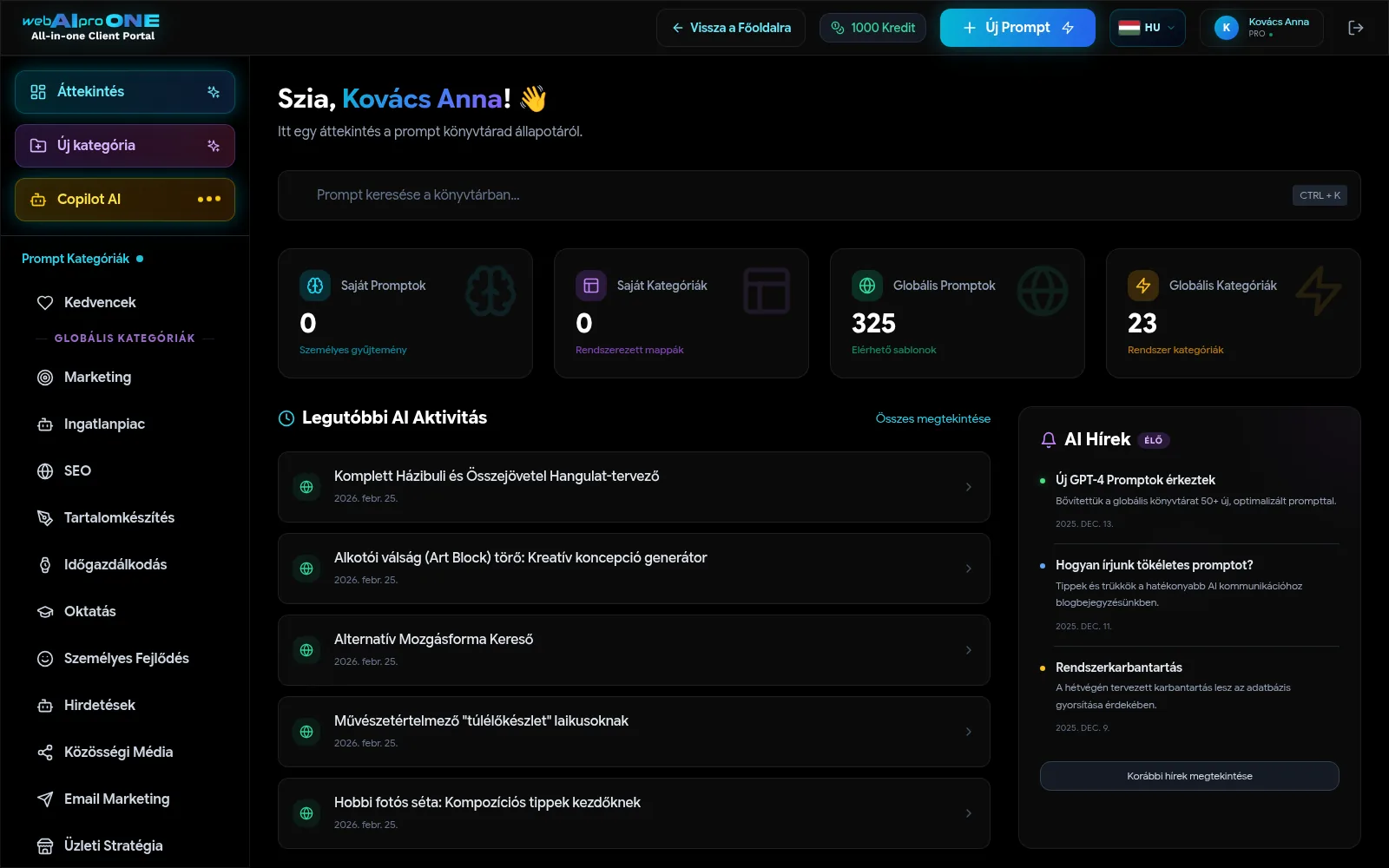Expand the Hobbi fotós séta chevron
The width and height of the screenshot is (1389, 868).
click(x=969, y=813)
